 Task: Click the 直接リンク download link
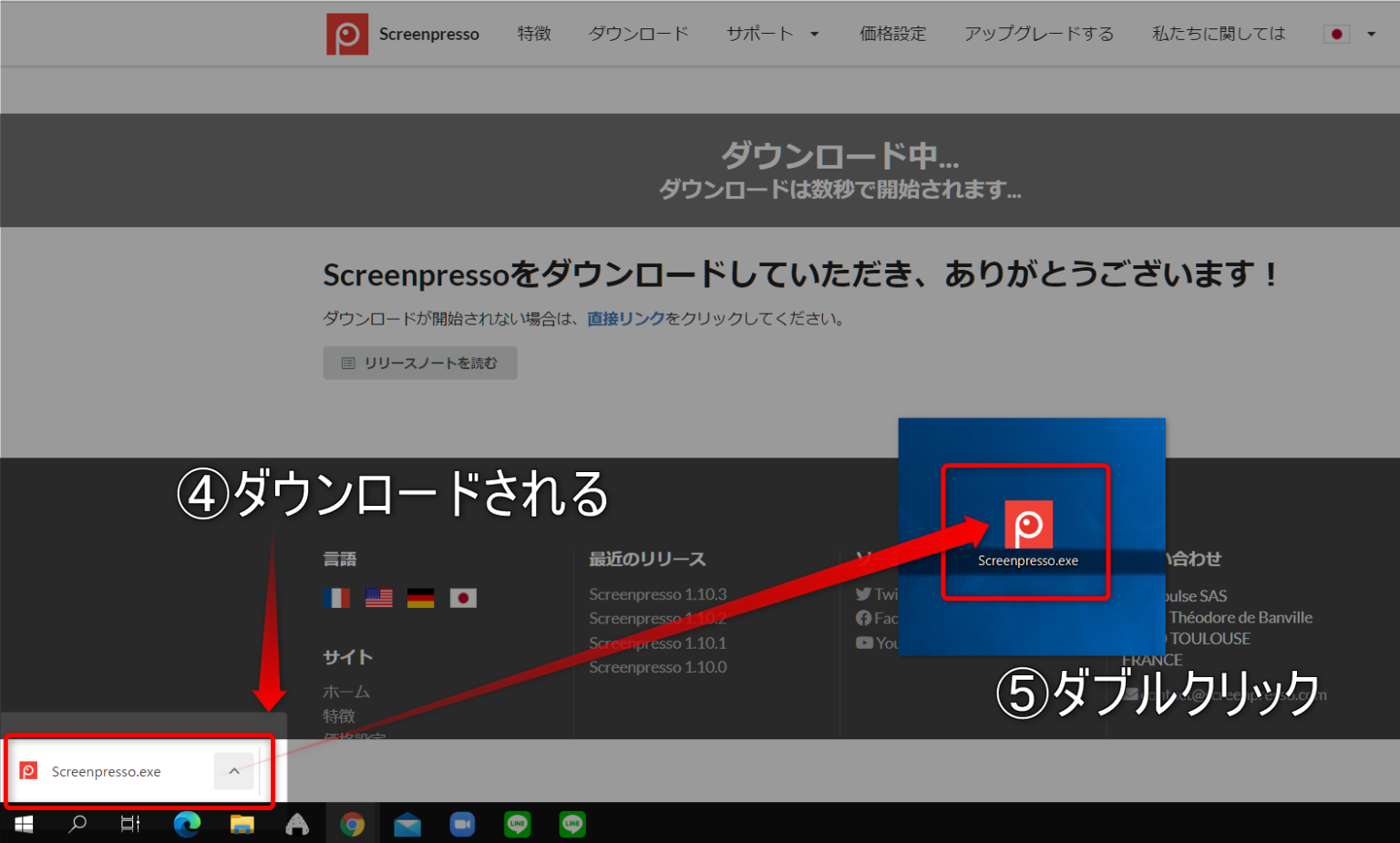tap(626, 318)
